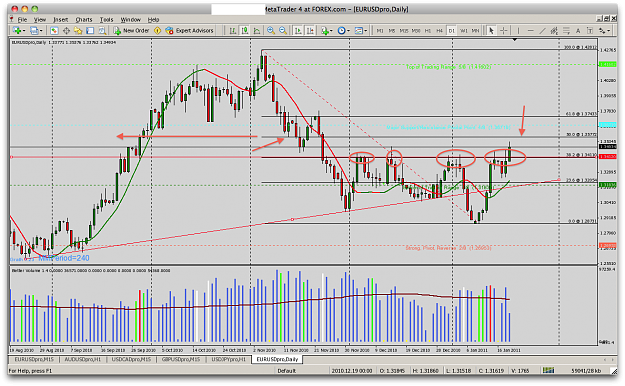Expand the Templates dropdown arrow
Viewport: 625px width, 386px height.
pos(366,31)
